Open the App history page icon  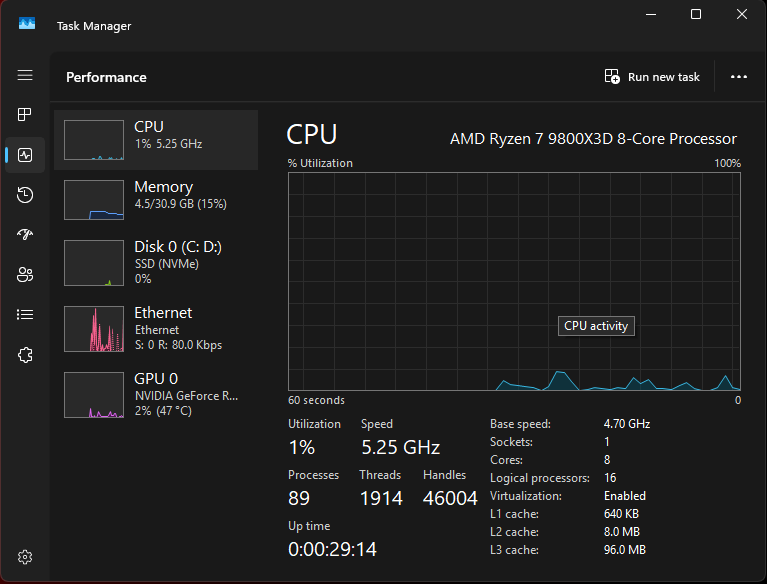pos(25,195)
